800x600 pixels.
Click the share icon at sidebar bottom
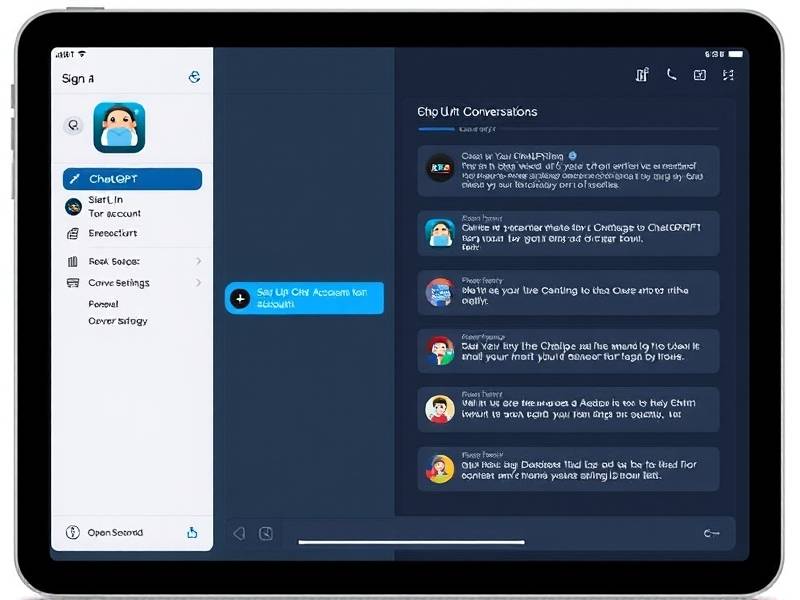(x=193, y=533)
